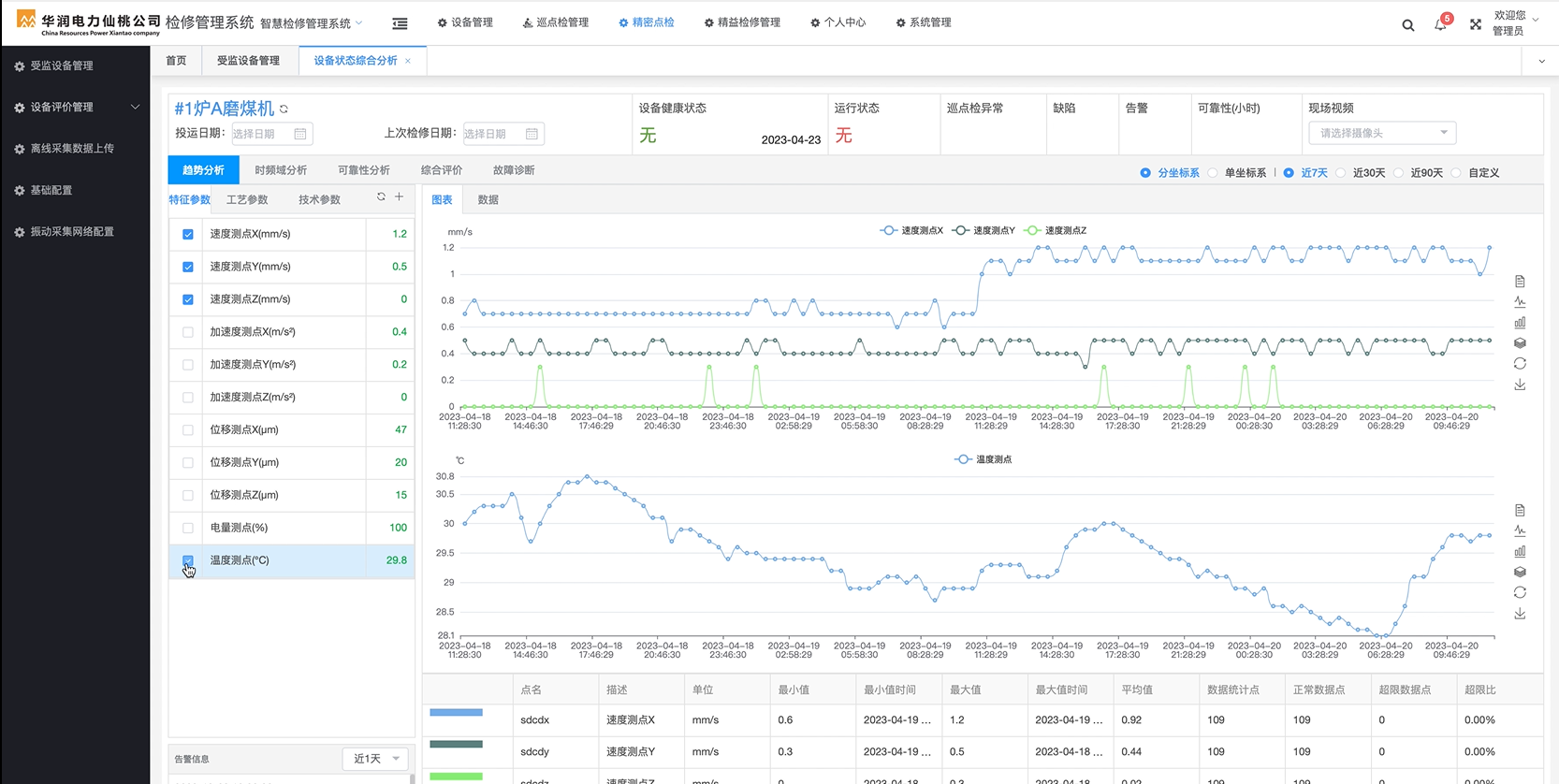Click plus icon in parameter list header

[399, 196]
